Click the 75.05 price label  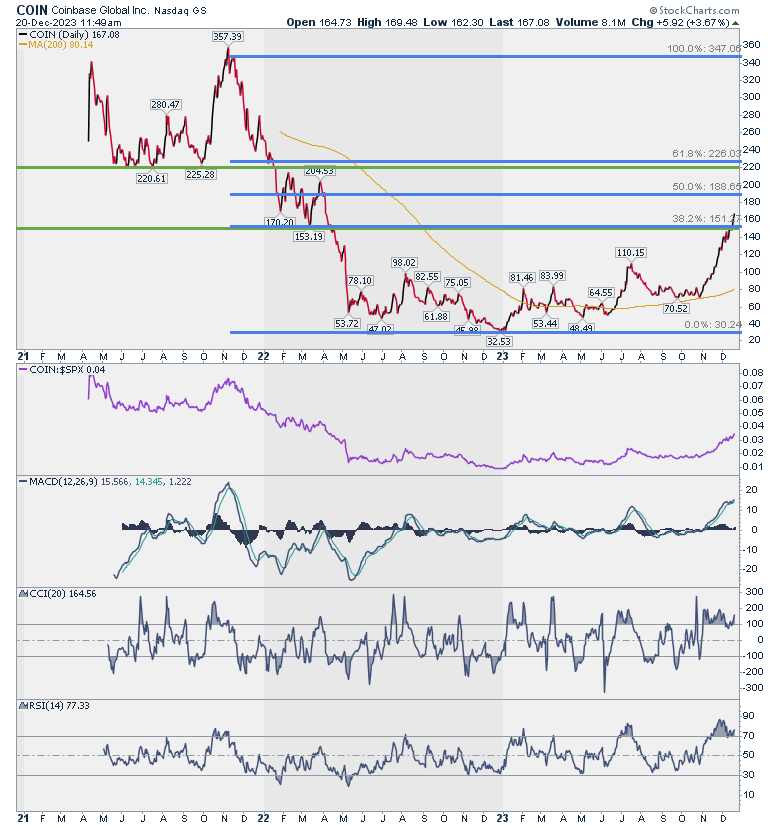coord(456,283)
